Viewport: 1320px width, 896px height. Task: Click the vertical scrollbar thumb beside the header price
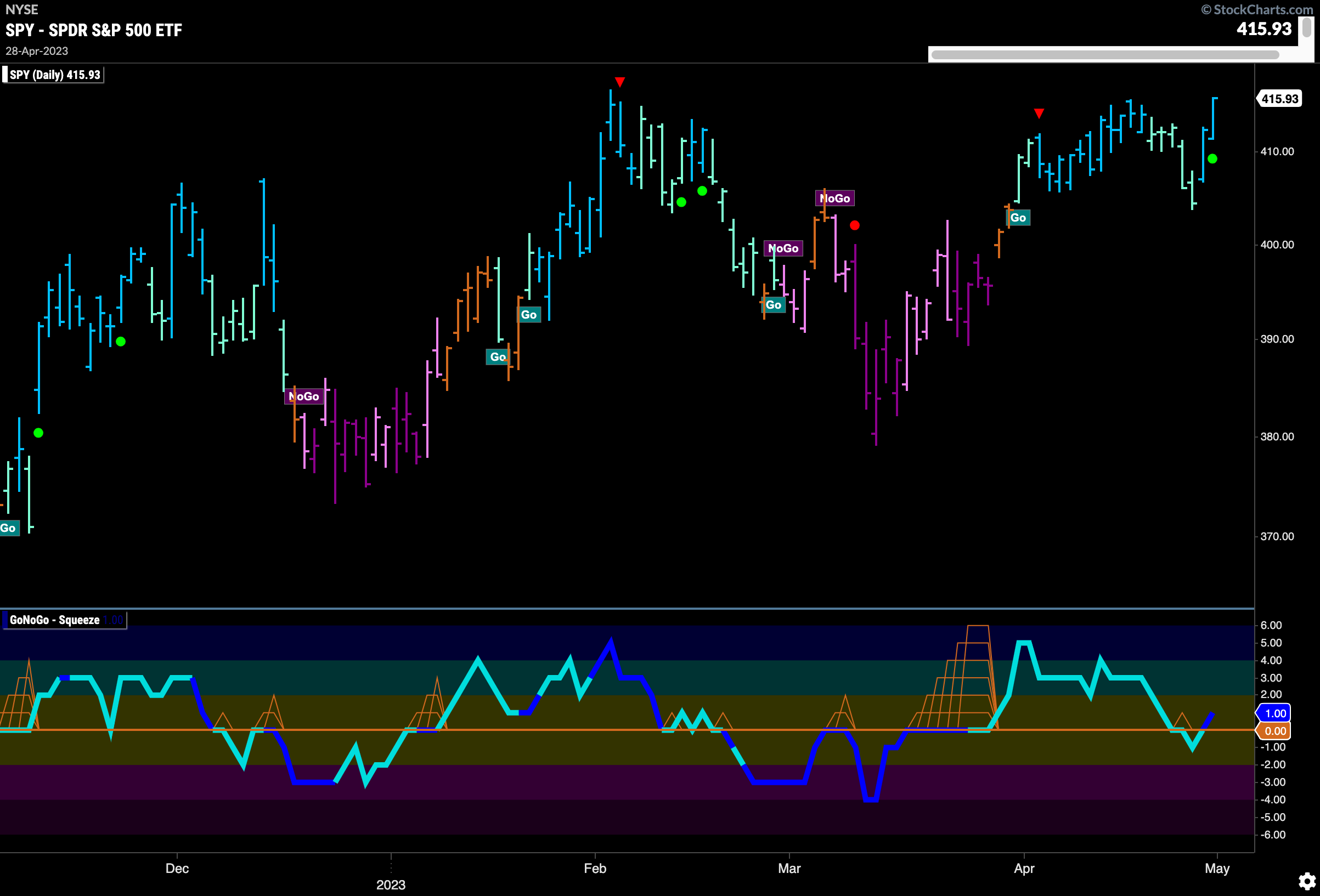pyautogui.click(x=1307, y=27)
